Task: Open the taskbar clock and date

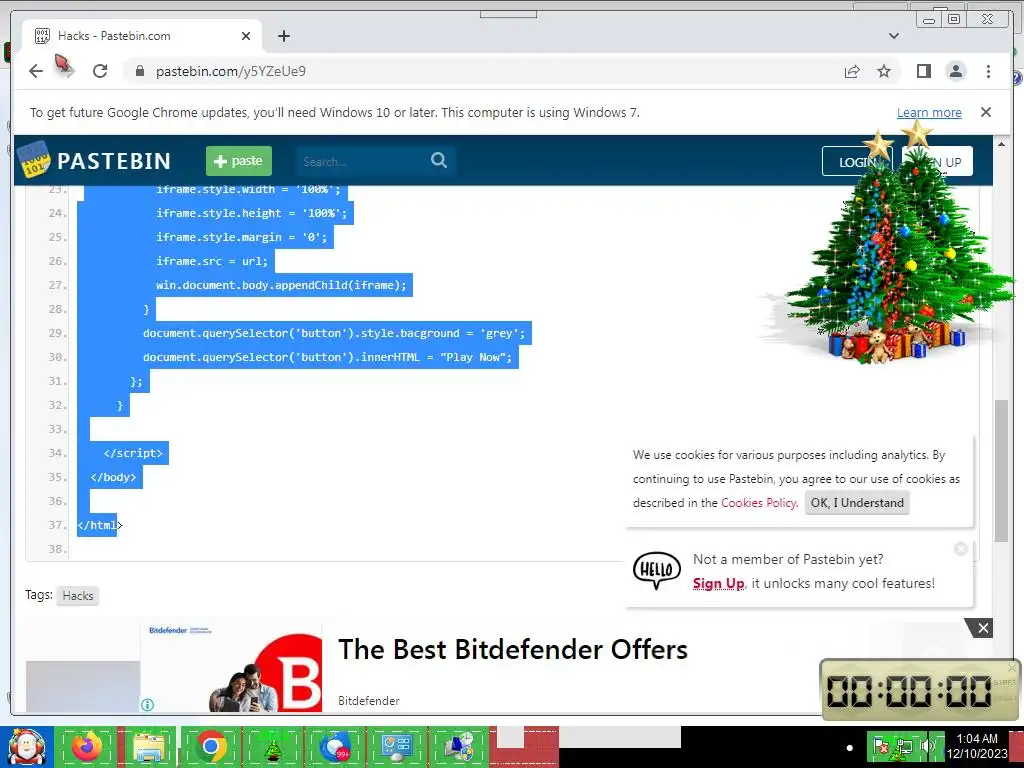Action: pos(977,746)
